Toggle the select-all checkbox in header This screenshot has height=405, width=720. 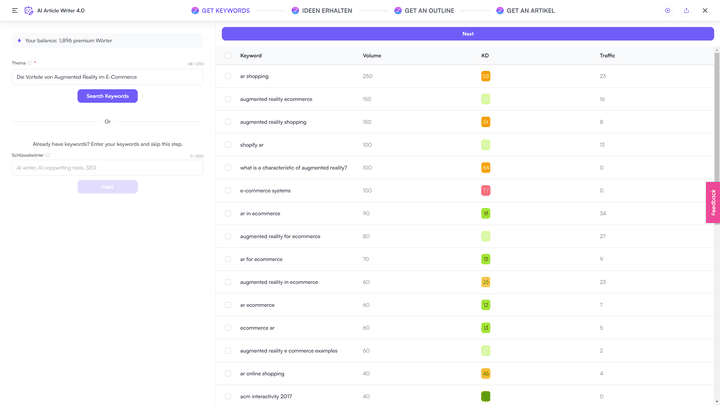tap(228, 56)
